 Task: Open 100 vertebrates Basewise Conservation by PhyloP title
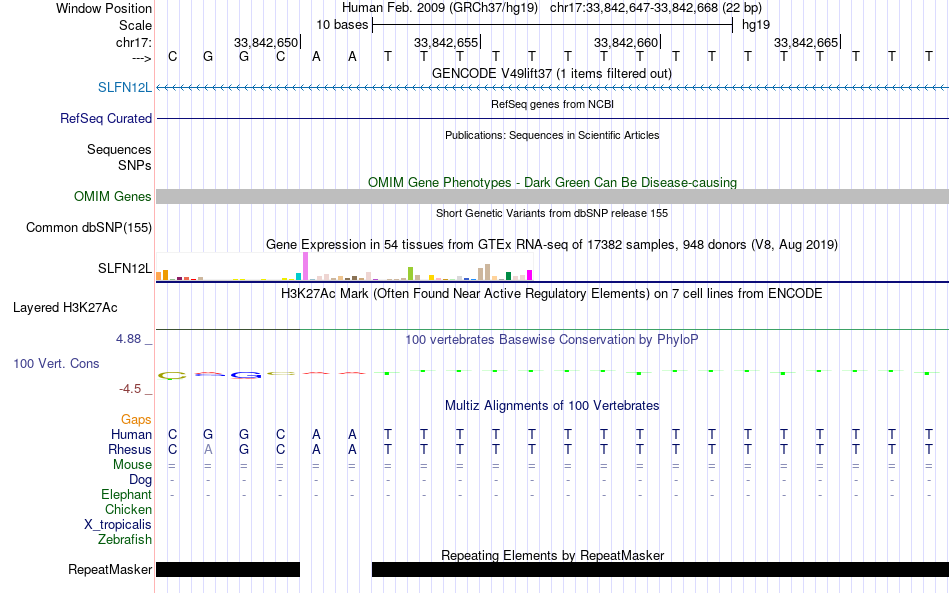(x=551, y=340)
